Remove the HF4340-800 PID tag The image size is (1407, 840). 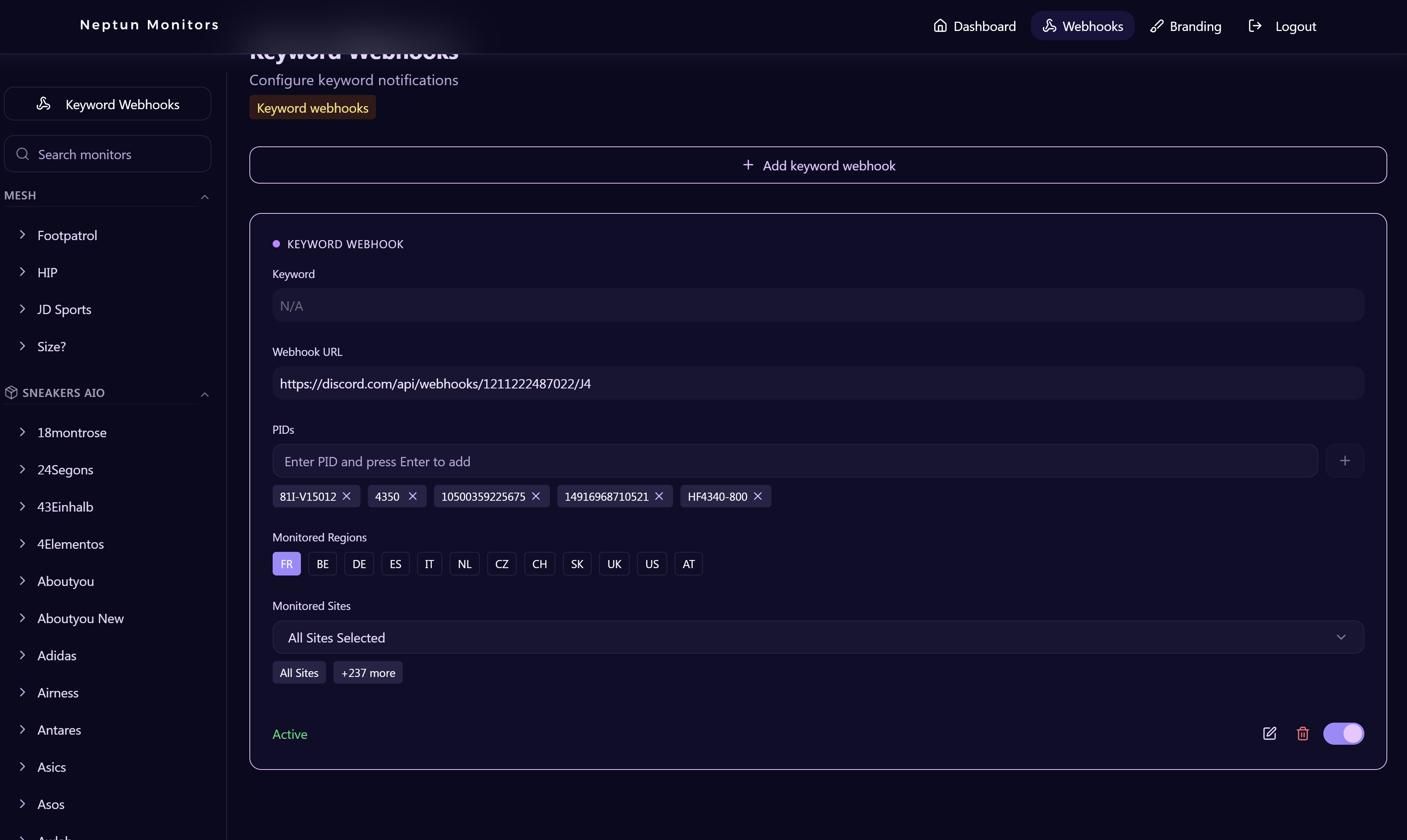[758, 496]
